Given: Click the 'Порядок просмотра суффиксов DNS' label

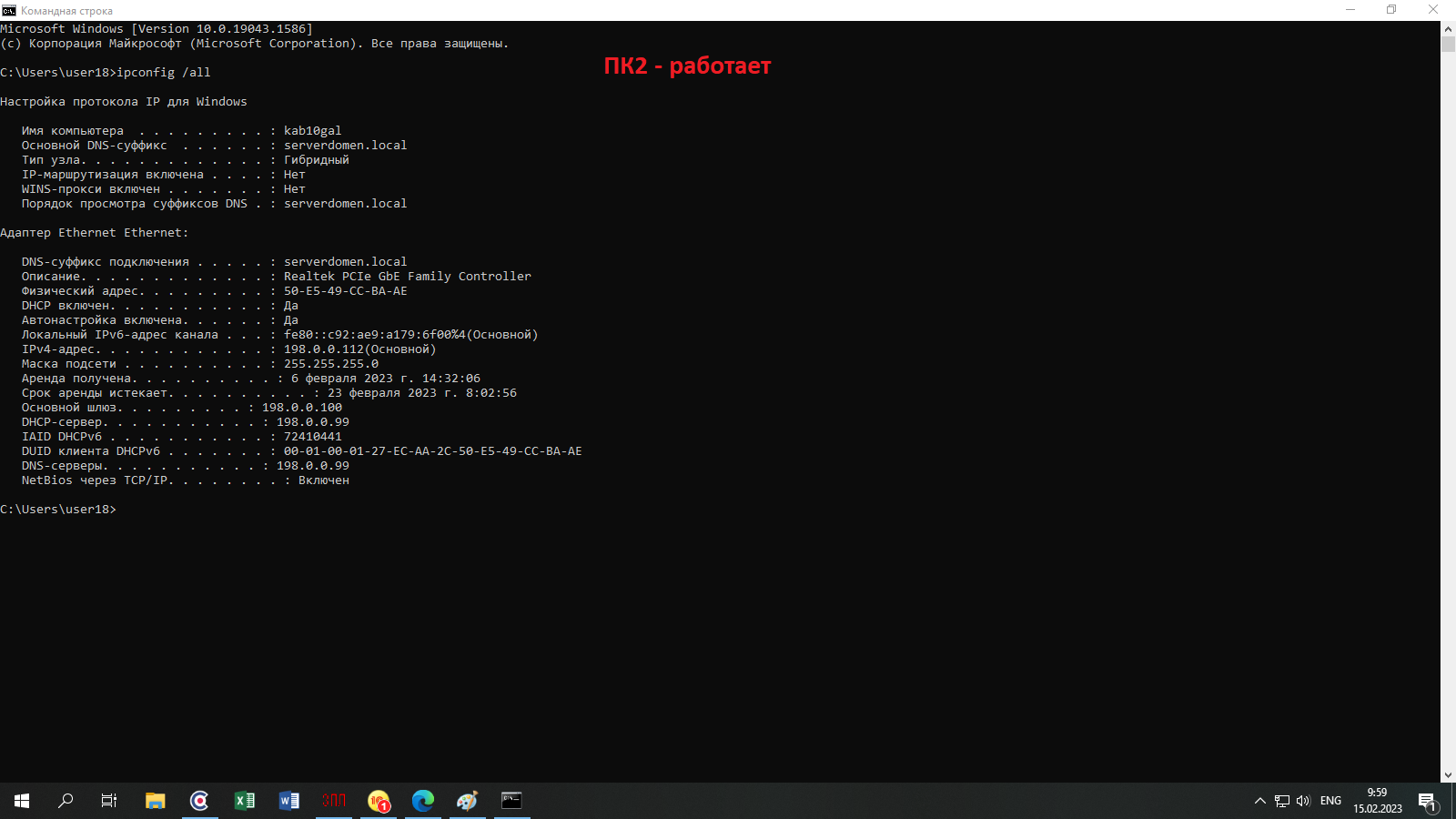Looking at the screenshot, I should point(135,204).
